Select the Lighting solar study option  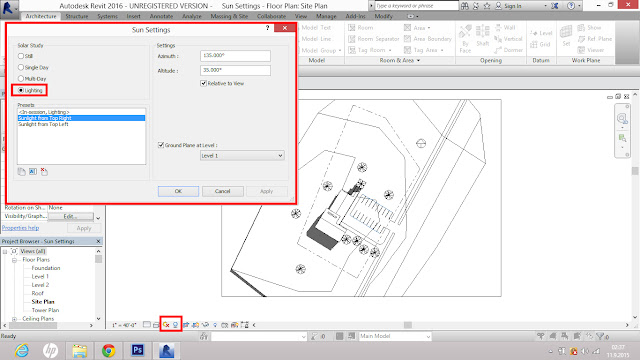tap(21, 90)
